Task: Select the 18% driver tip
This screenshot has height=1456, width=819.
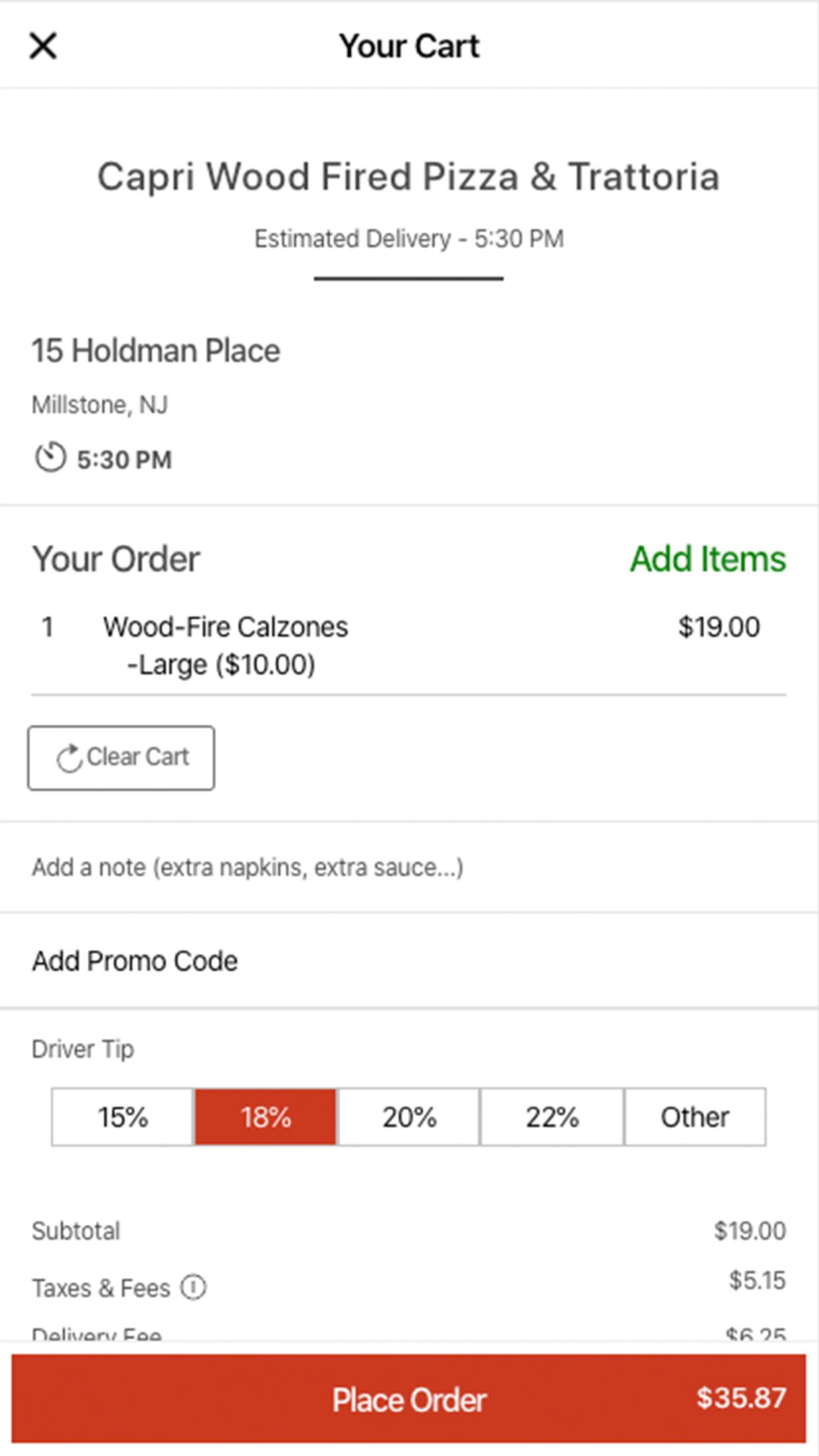Action: 266,1117
